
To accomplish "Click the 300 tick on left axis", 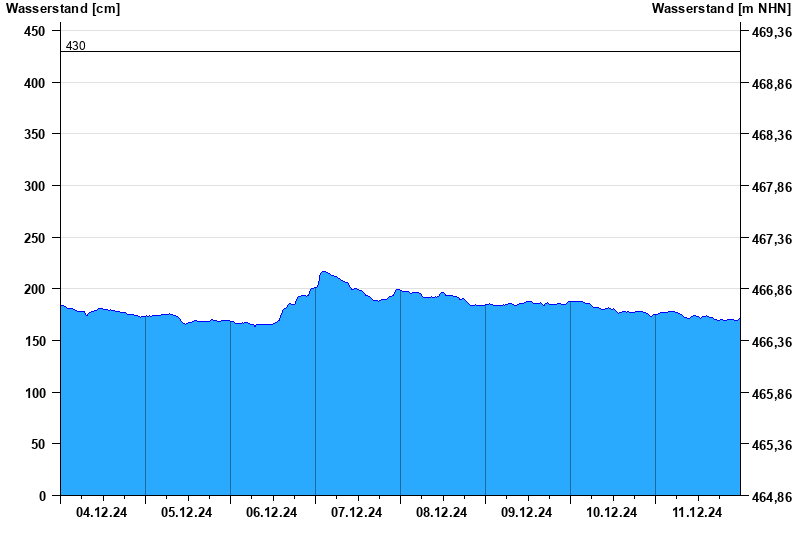I will click(x=35, y=186).
